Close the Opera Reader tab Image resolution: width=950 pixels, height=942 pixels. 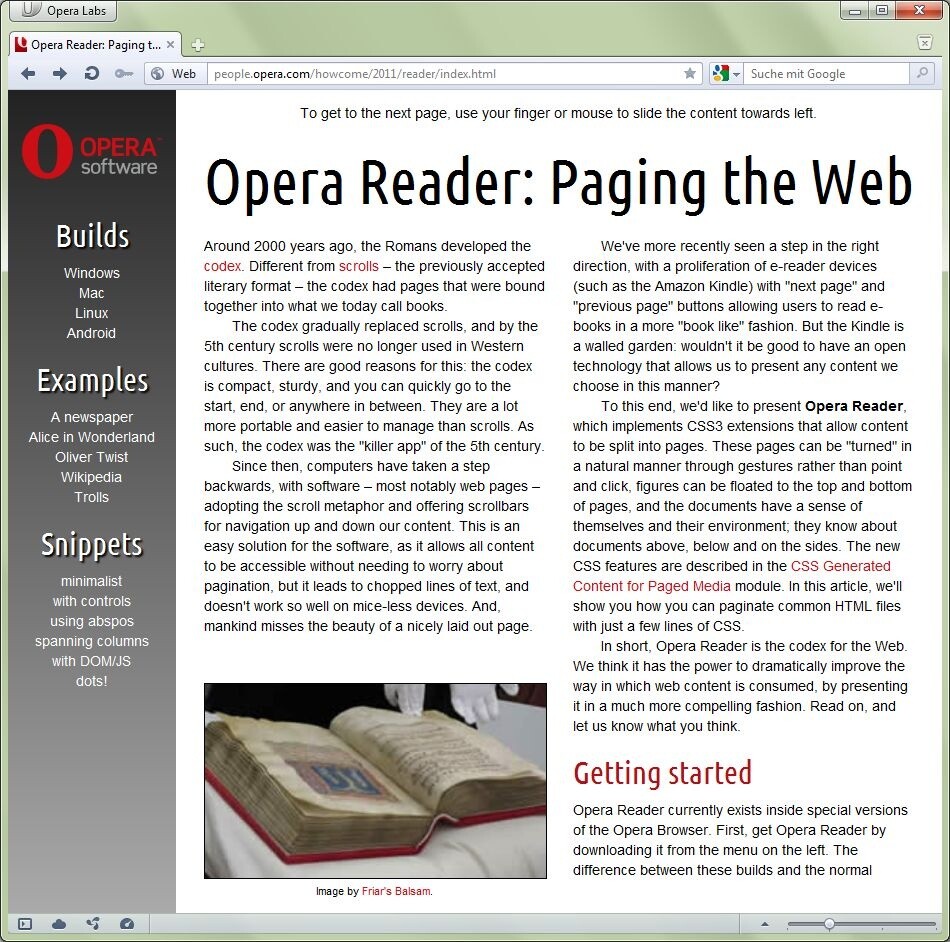pyautogui.click(x=170, y=45)
